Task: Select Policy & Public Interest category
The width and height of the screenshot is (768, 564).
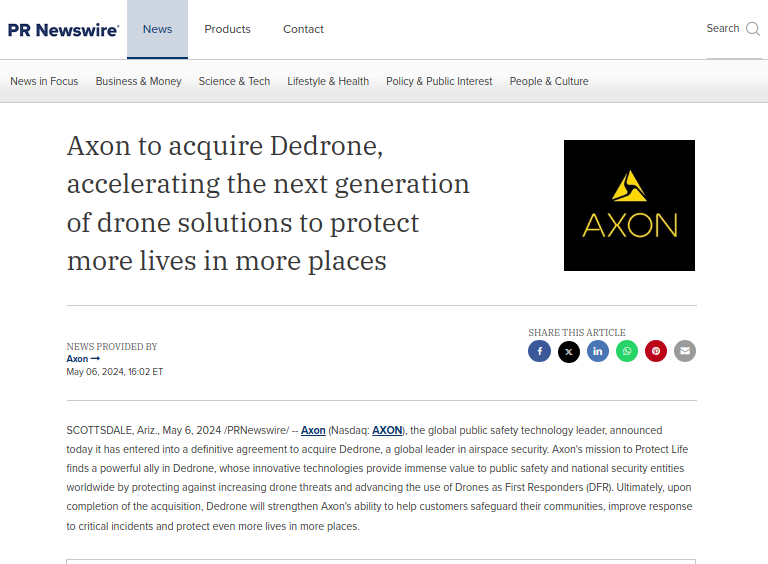Action: 439,81
